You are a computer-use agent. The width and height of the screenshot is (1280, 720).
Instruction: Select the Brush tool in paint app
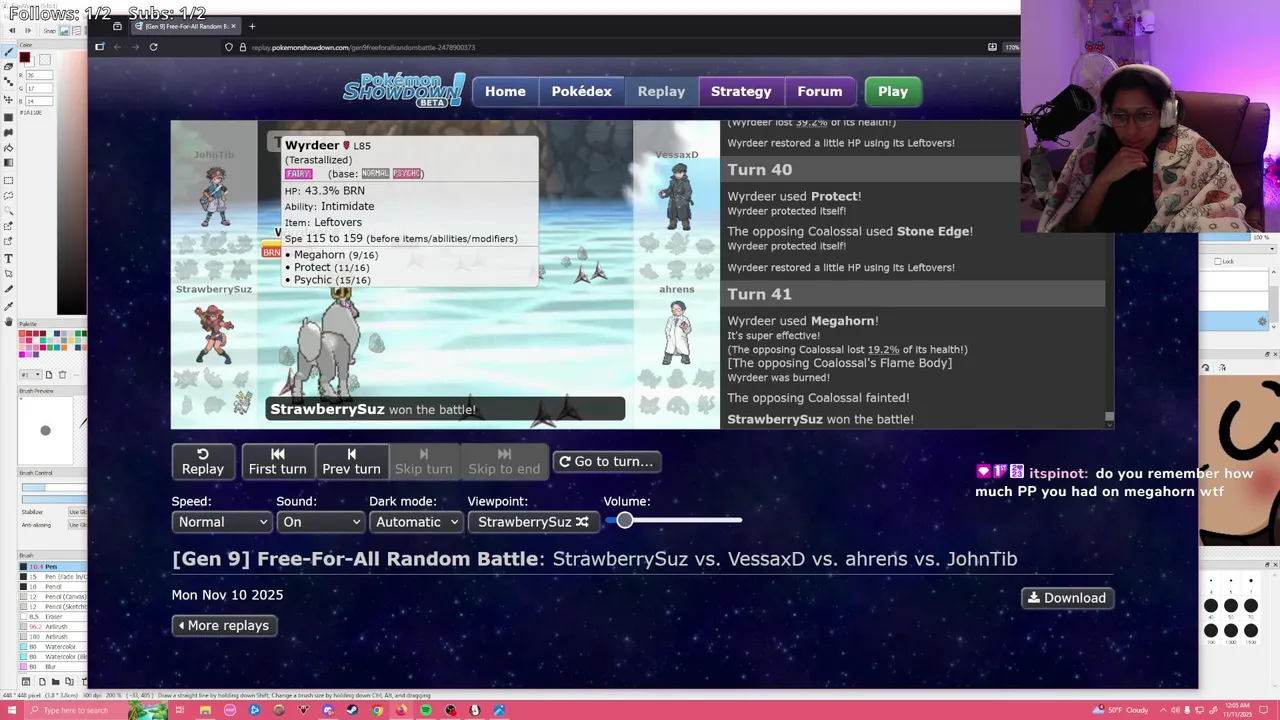tap(8, 51)
